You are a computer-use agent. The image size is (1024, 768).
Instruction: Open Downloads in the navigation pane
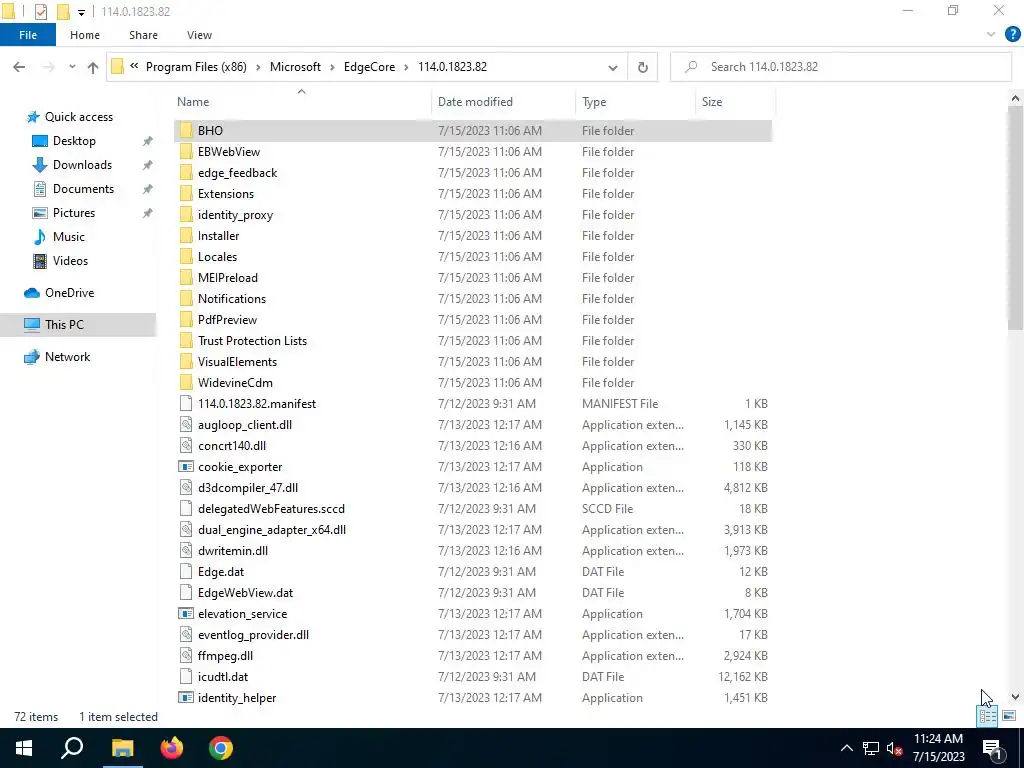point(82,165)
